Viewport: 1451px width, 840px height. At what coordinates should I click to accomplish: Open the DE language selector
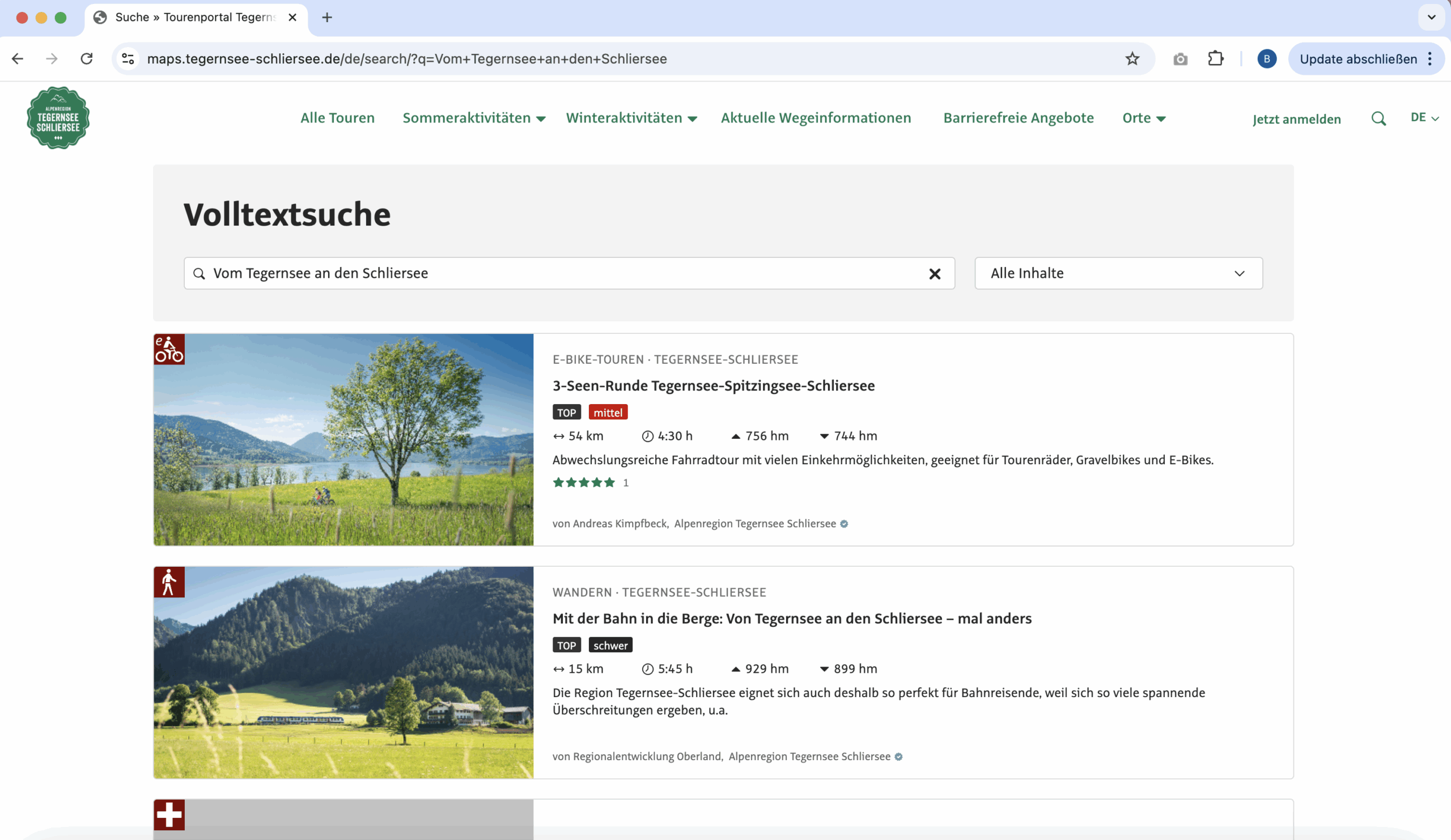tap(1424, 117)
